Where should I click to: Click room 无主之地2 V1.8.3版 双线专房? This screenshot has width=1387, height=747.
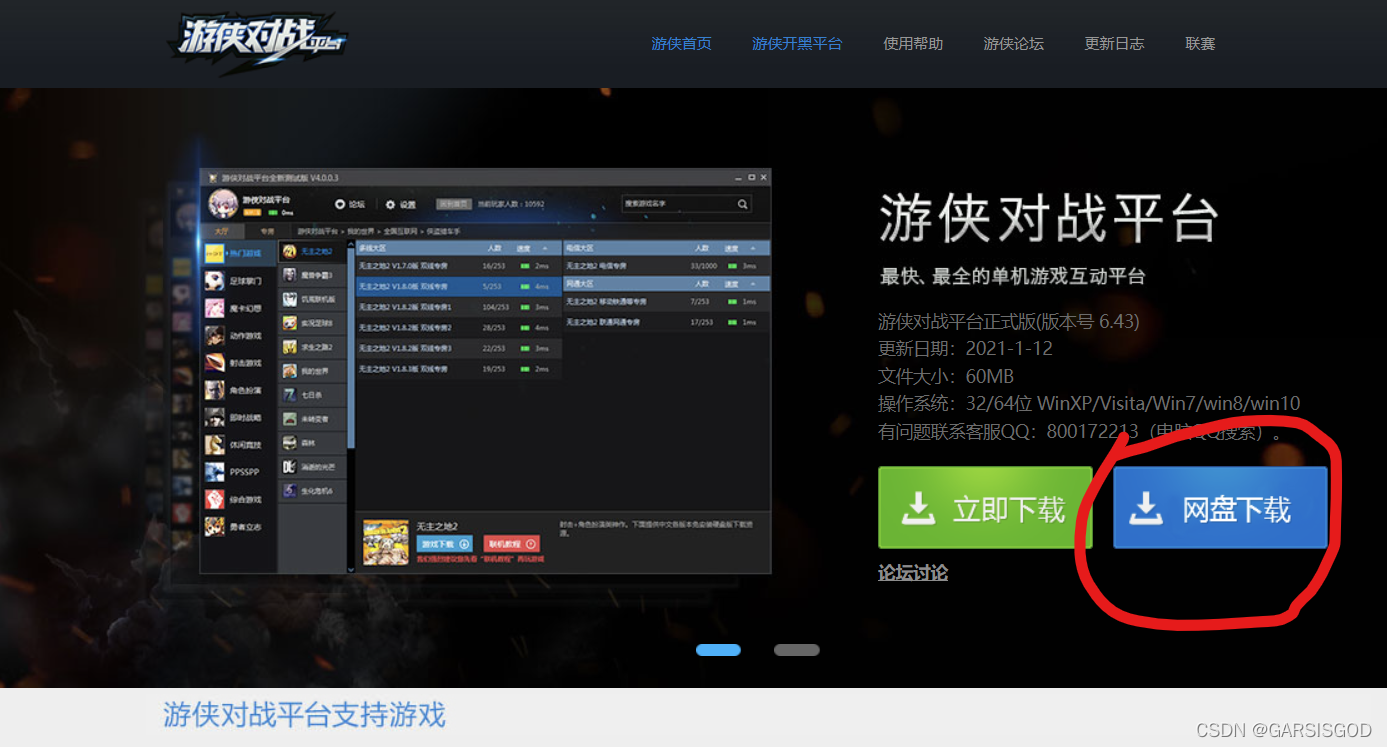459,368
